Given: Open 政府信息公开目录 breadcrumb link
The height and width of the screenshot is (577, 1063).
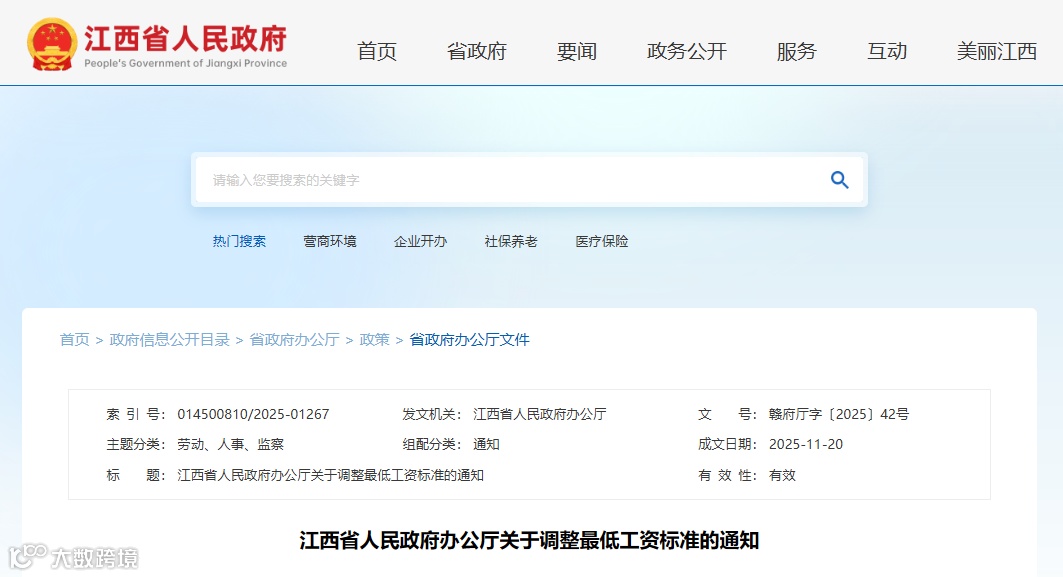Looking at the screenshot, I should (169, 340).
